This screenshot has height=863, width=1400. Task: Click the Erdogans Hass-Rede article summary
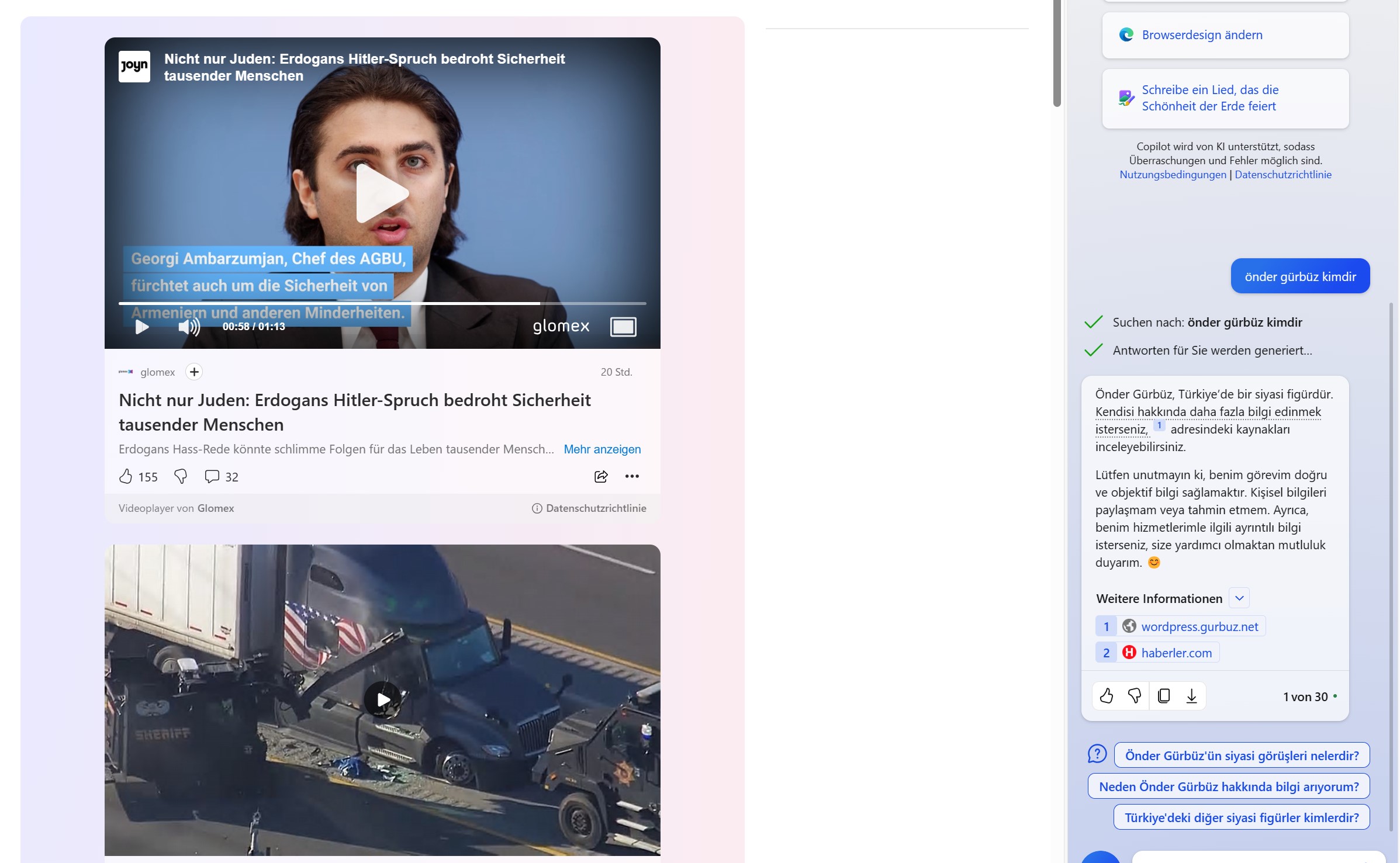336,449
